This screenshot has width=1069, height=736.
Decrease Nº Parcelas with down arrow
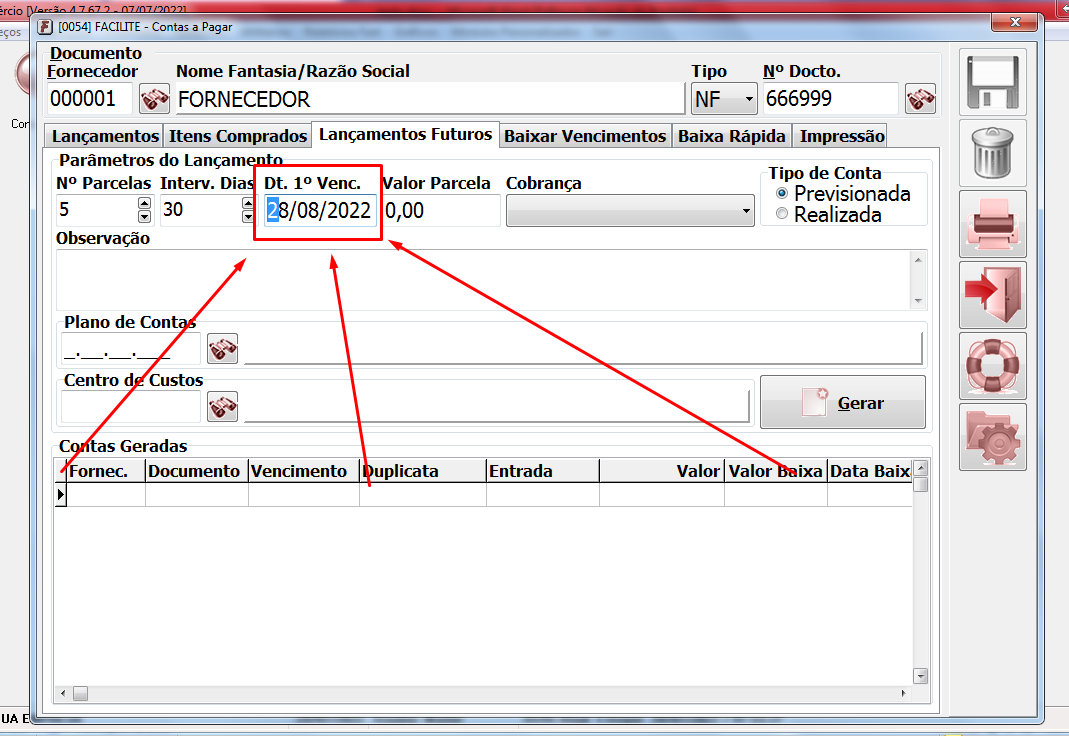tap(144, 217)
